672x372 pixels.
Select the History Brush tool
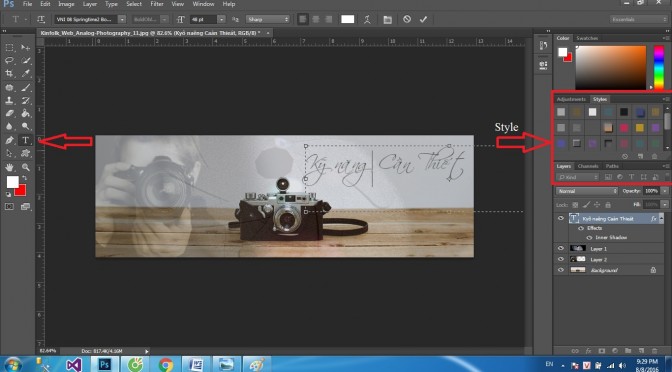26,101
